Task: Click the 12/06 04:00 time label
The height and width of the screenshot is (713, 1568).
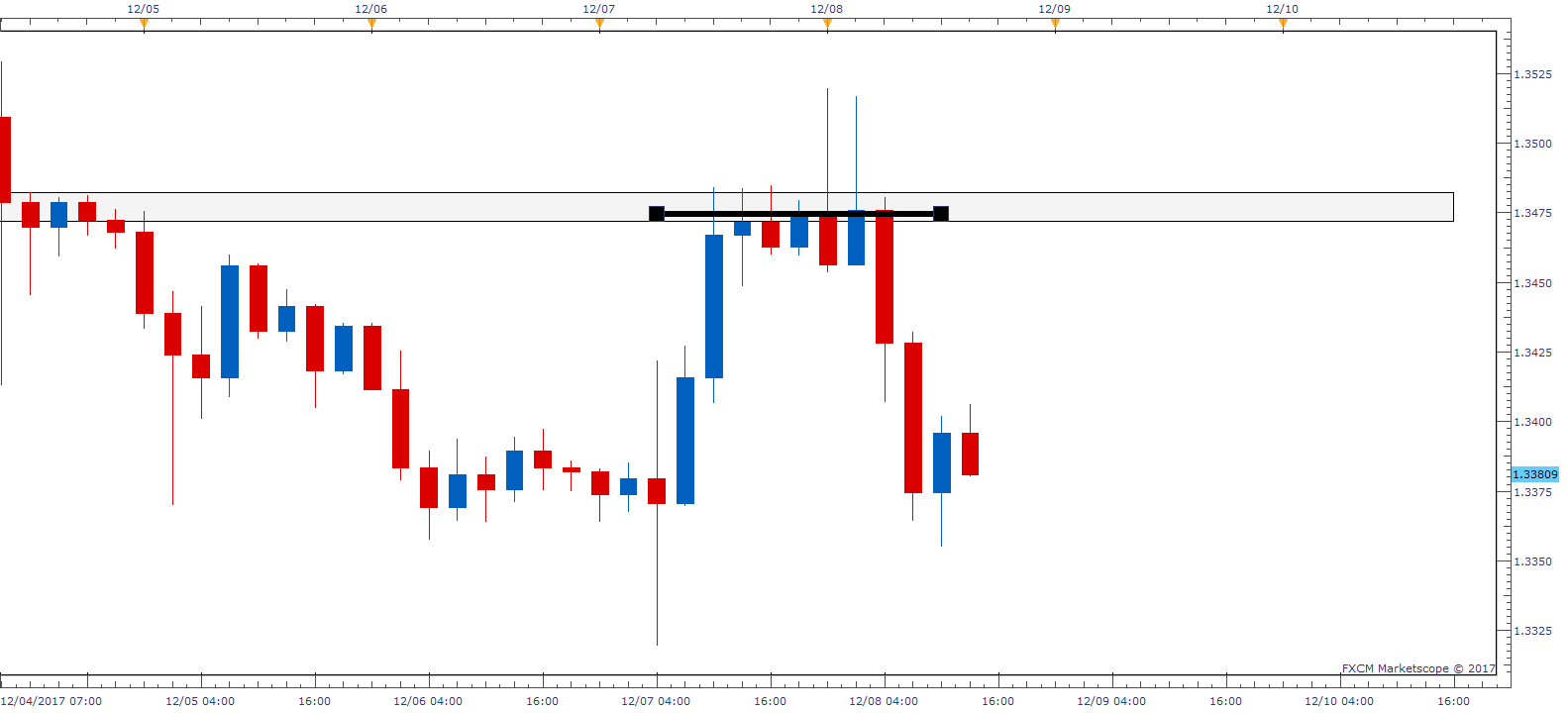Action: pos(428,701)
